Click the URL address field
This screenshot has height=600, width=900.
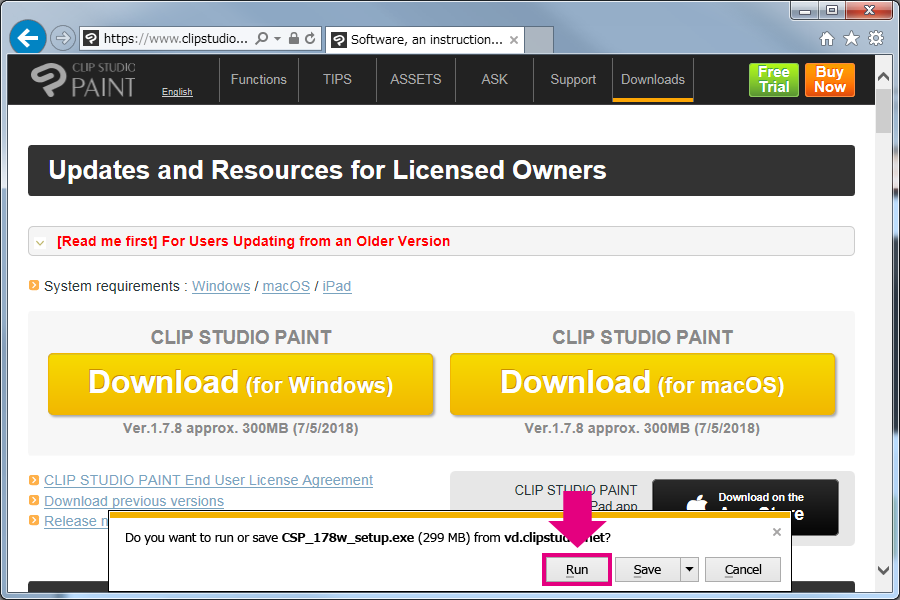click(175, 39)
